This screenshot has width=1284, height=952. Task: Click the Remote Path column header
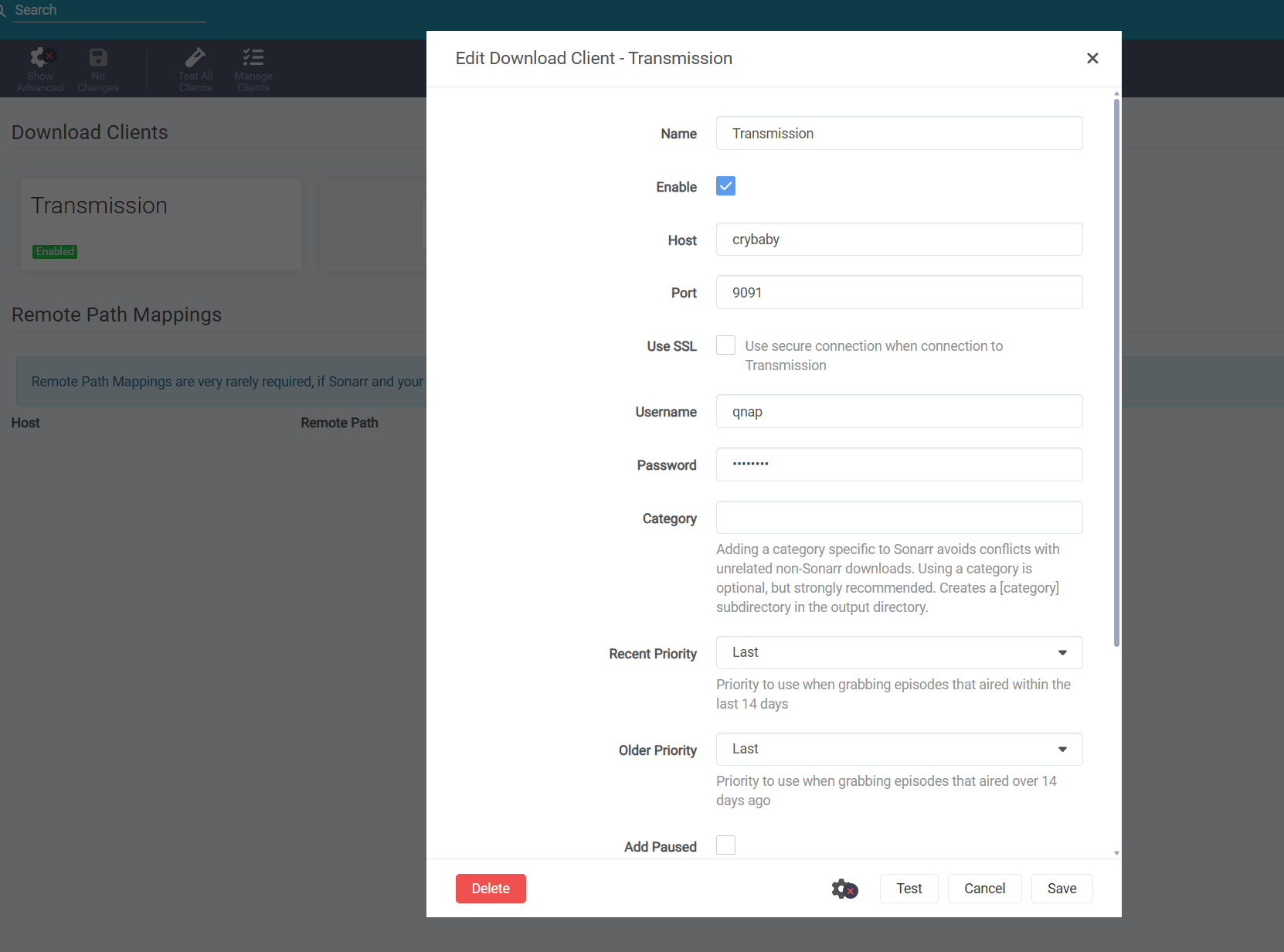tap(339, 423)
